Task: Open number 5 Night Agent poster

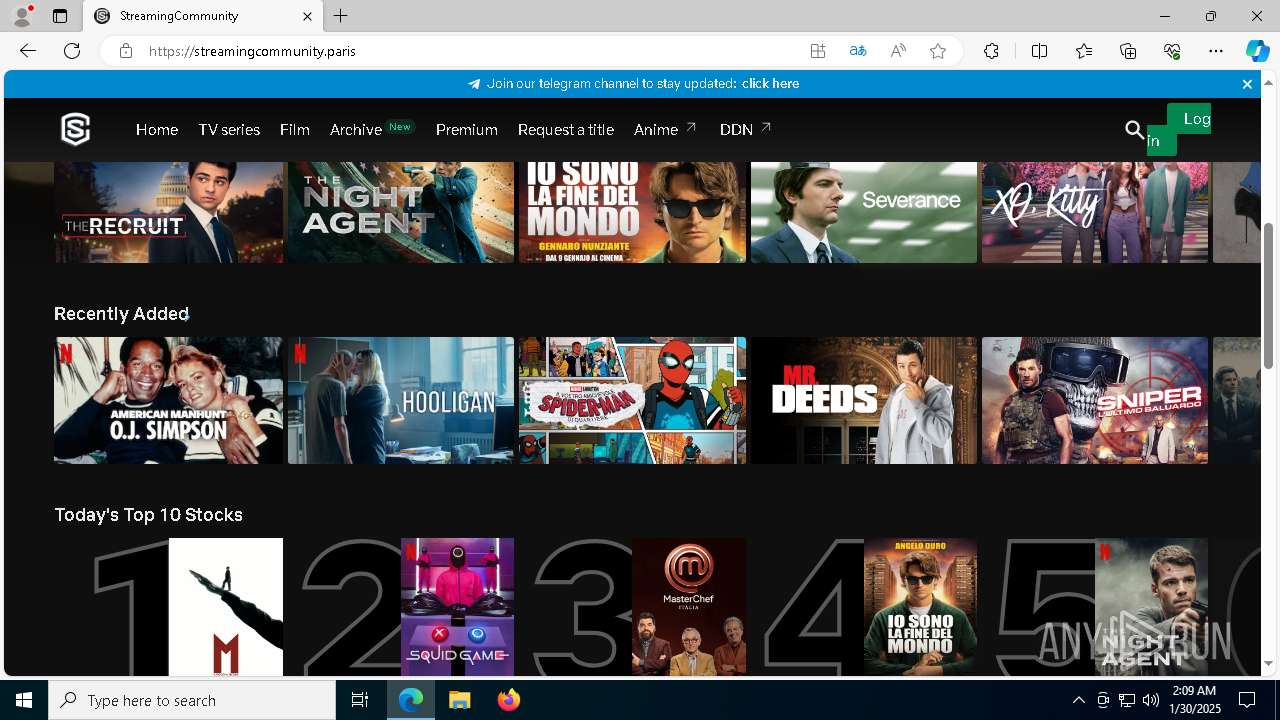Action: pyautogui.click(x=1152, y=607)
